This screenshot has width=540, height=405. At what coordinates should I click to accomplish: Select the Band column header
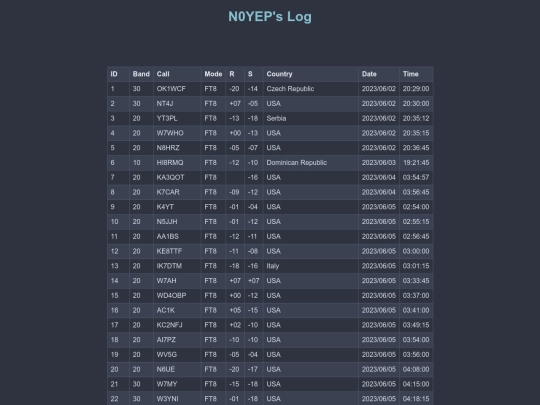(x=141, y=74)
